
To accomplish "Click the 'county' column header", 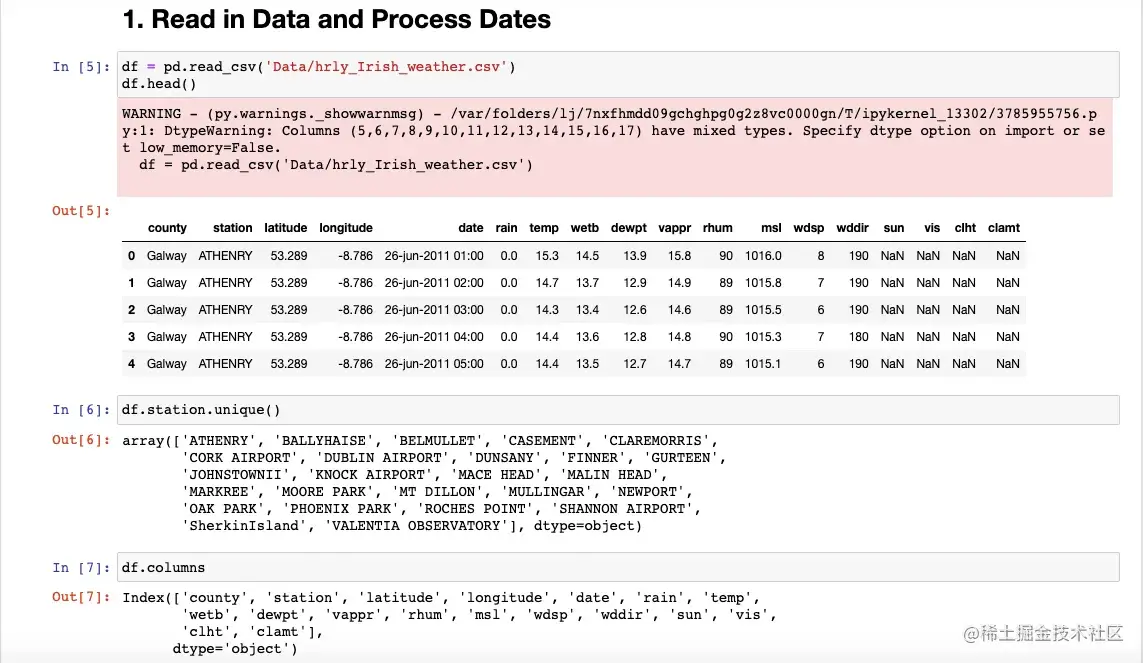I will 167,228.
